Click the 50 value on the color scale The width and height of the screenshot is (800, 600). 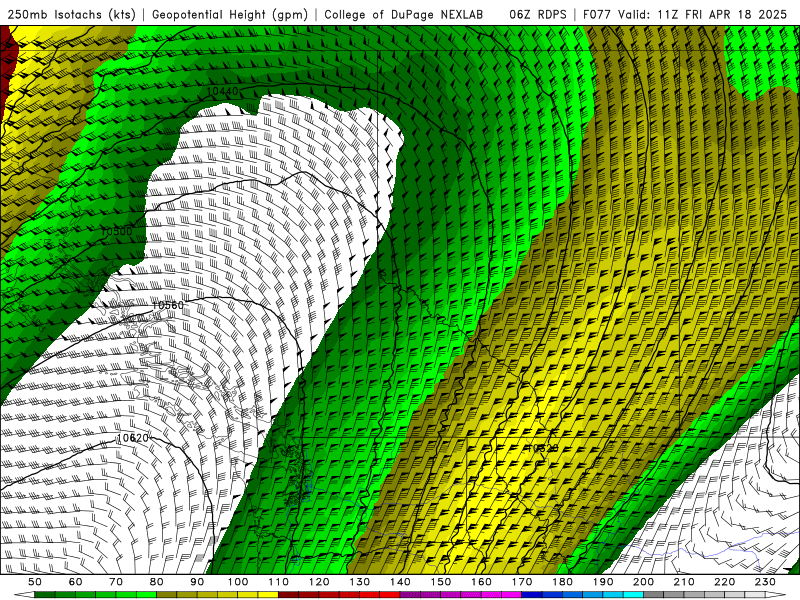coord(35,582)
